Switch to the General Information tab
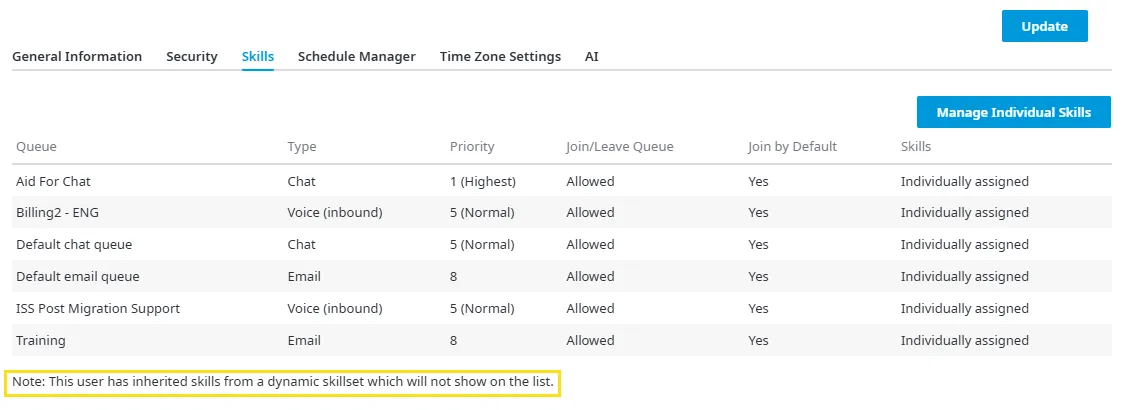 (x=77, y=56)
